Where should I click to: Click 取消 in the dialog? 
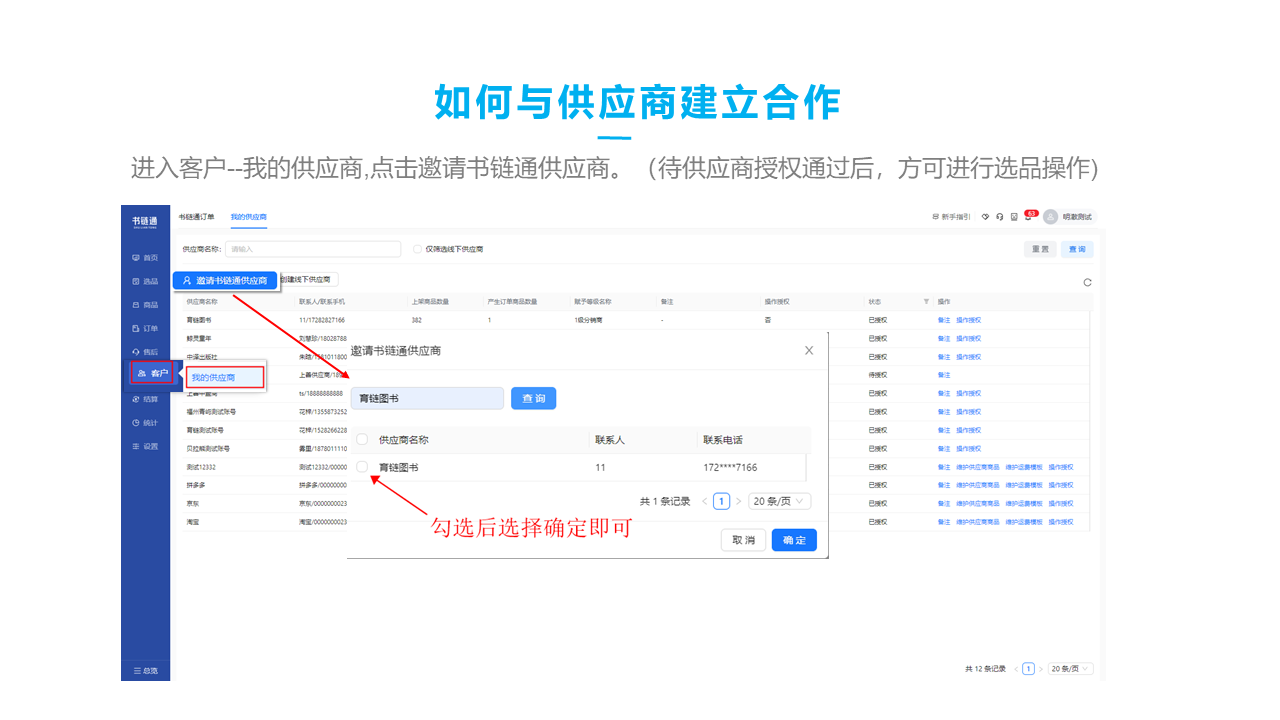pos(743,540)
